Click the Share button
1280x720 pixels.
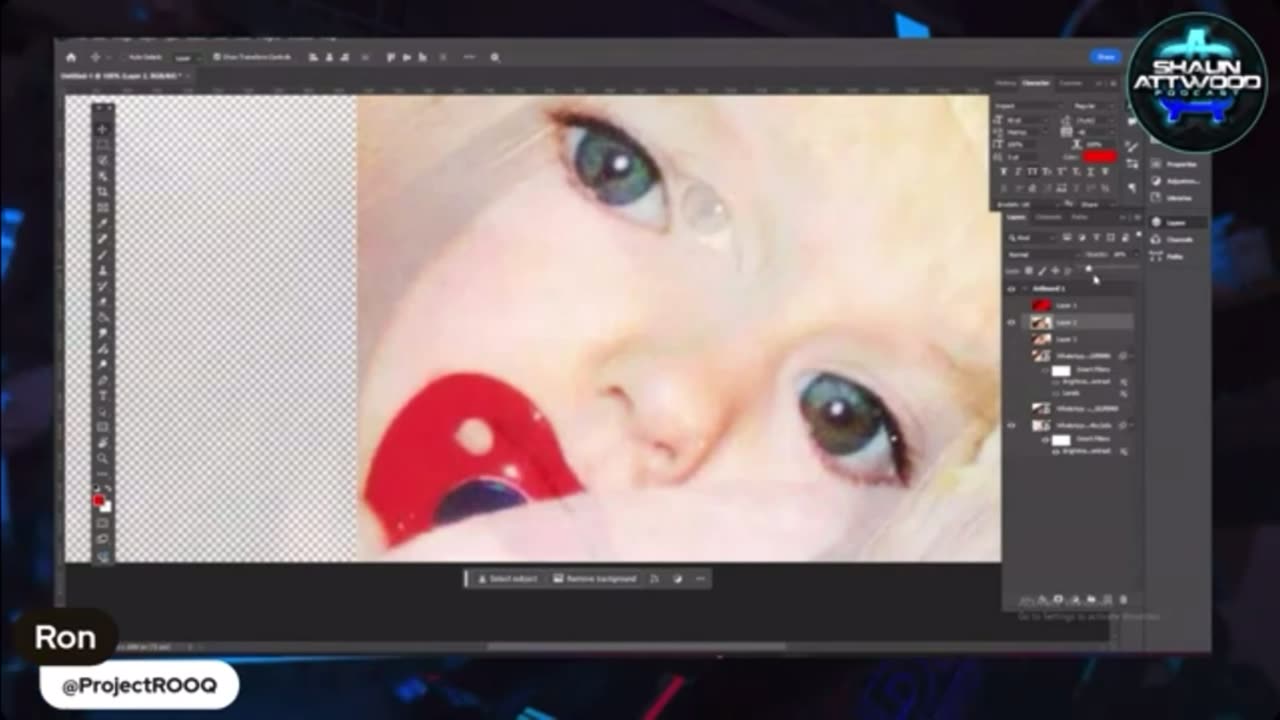pyautogui.click(x=1105, y=57)
